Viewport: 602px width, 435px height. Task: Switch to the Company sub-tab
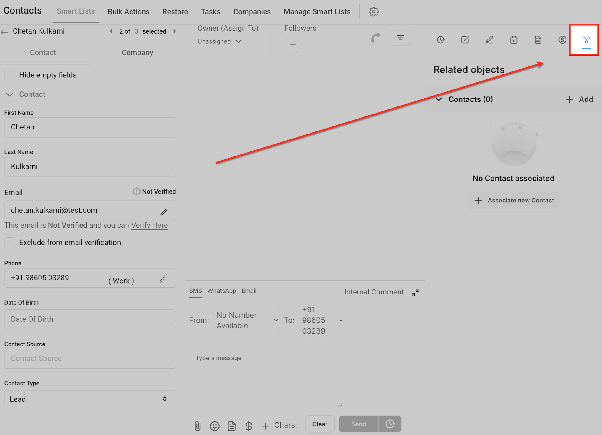(x=137, y=53)
